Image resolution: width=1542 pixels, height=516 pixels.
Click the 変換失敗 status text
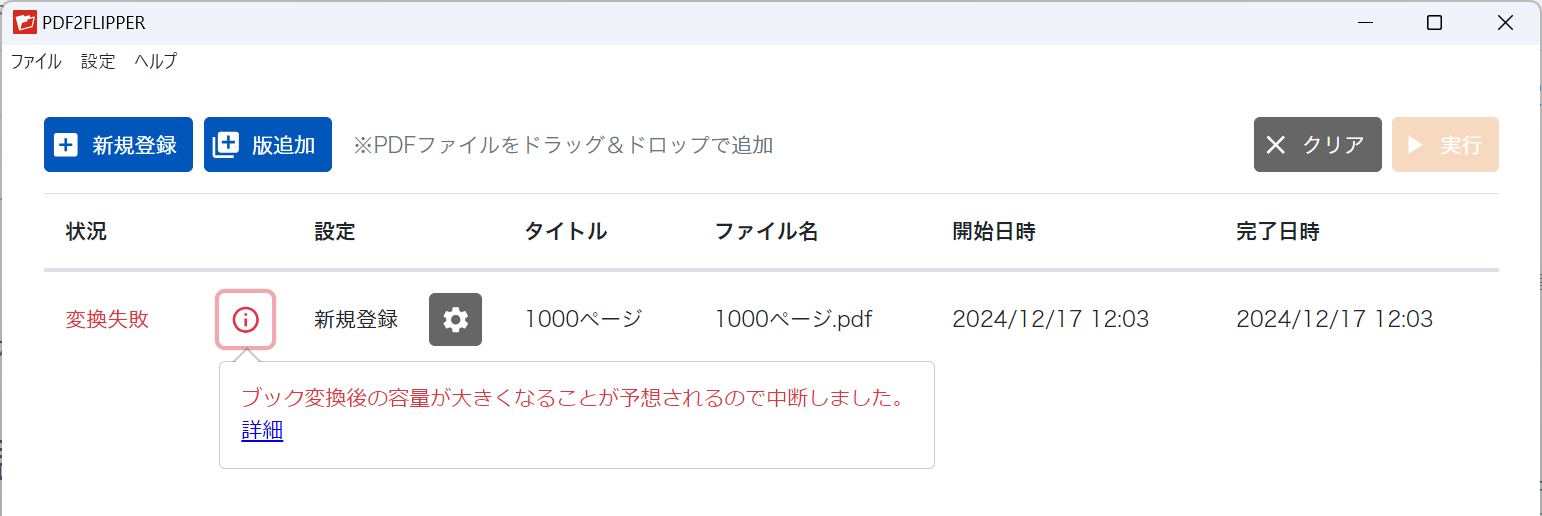click(107, 320)
